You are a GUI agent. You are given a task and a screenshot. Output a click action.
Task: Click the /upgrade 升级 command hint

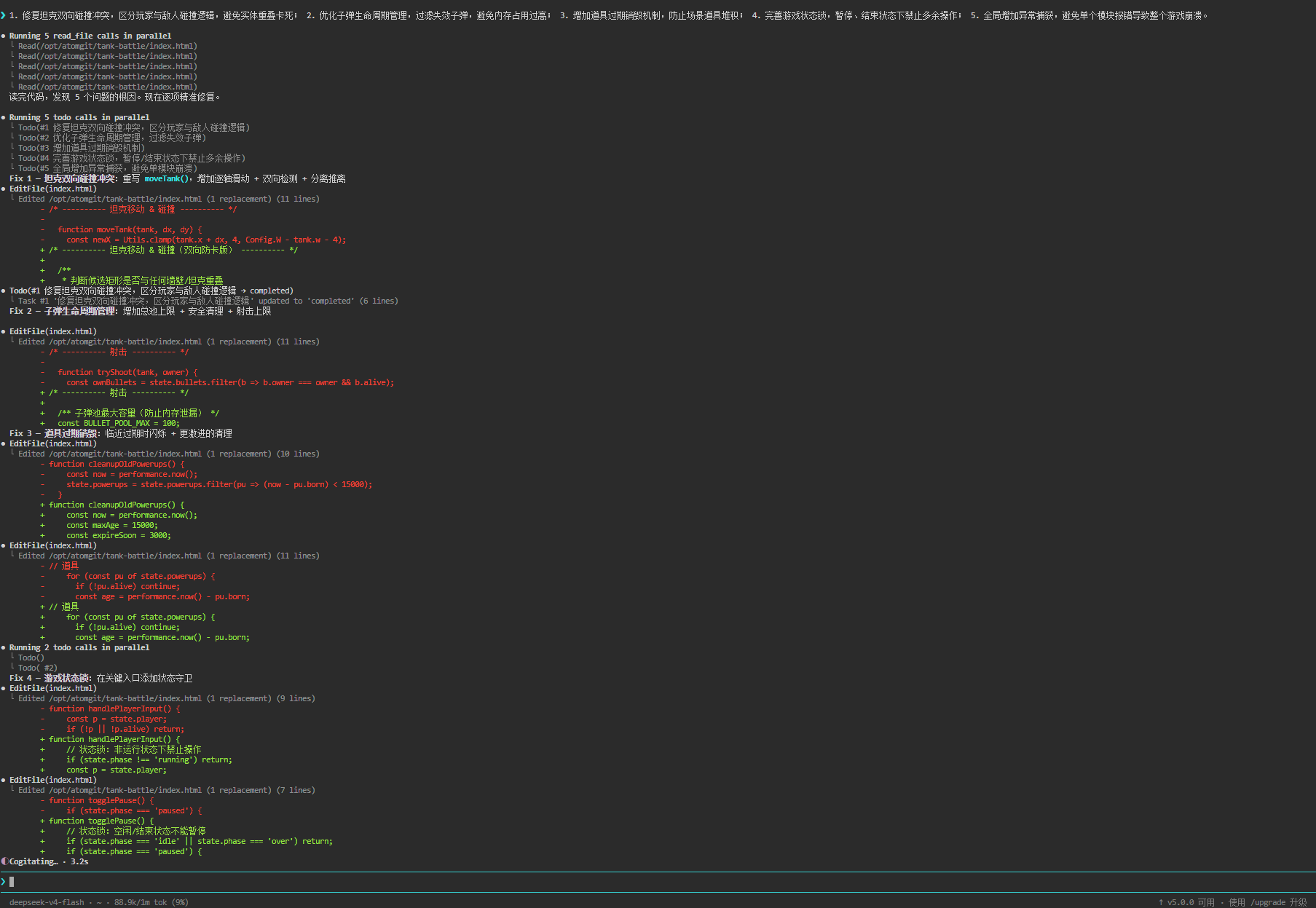pyautogui.click(x=1278, y=902)
